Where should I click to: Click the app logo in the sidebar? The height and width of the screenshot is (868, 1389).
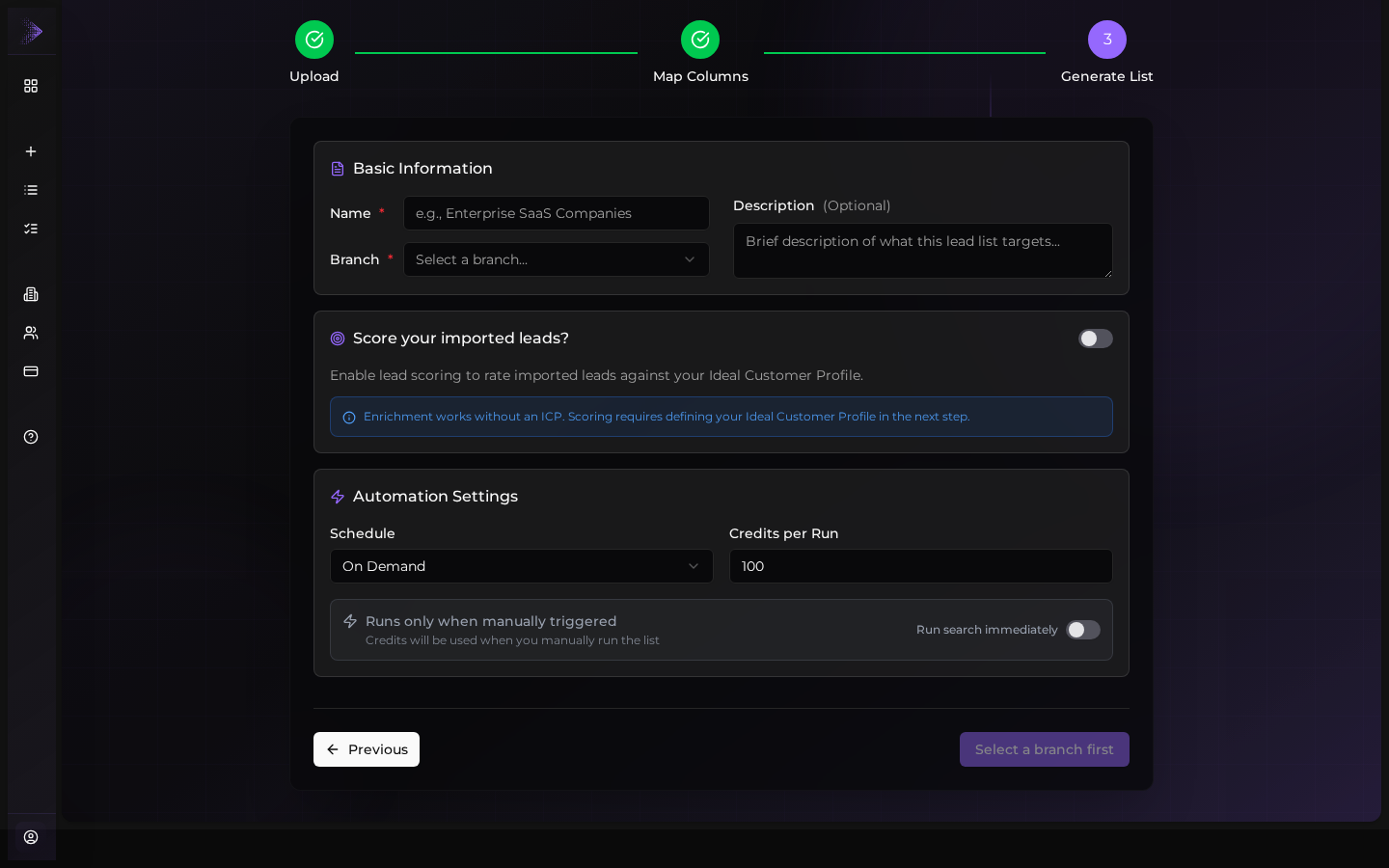pyautogui.click(x=32, y=32)
